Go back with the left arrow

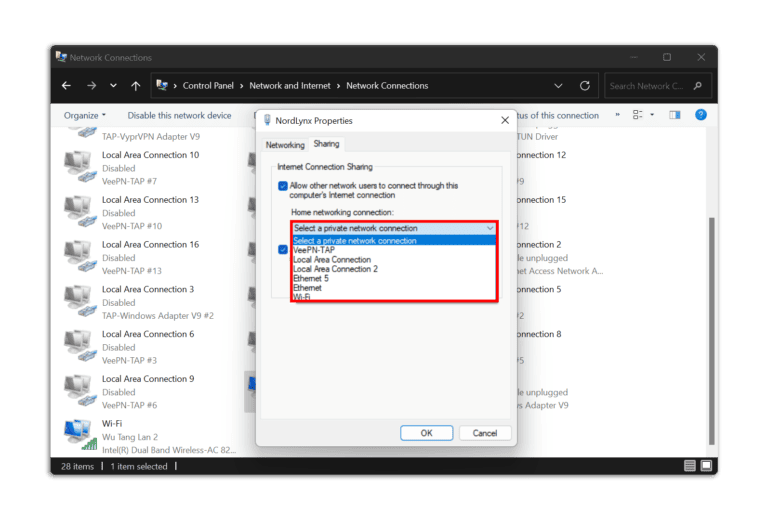tap(67, 86)
